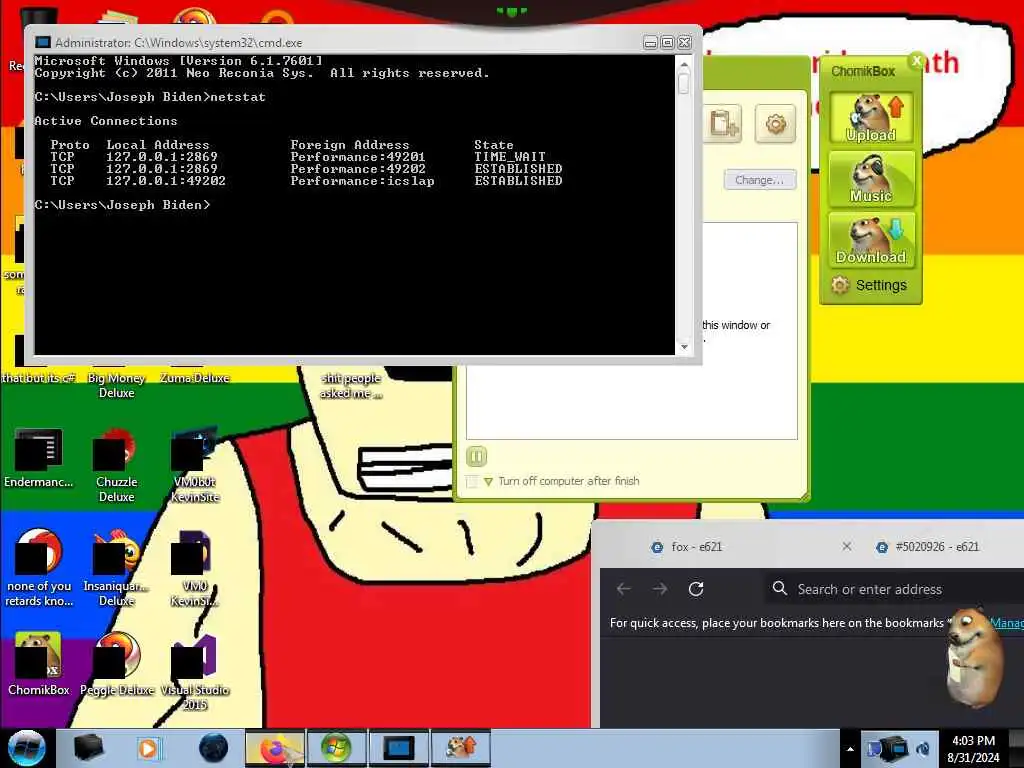Click the dark blue globe taskbar icon
Screen dimensions: 1024x768
pyautogui.click(x=213, y=748)
